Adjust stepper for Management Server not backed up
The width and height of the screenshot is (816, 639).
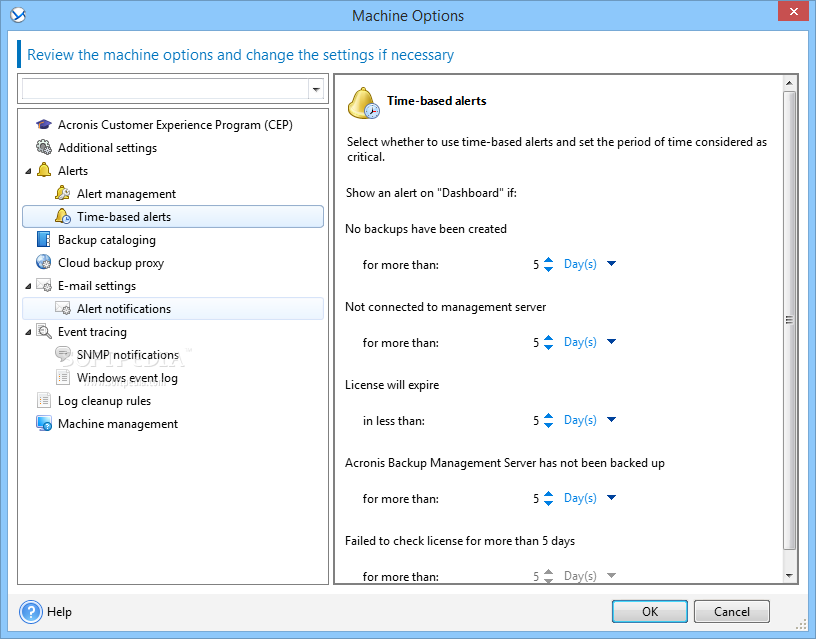[x=549, y=499]
